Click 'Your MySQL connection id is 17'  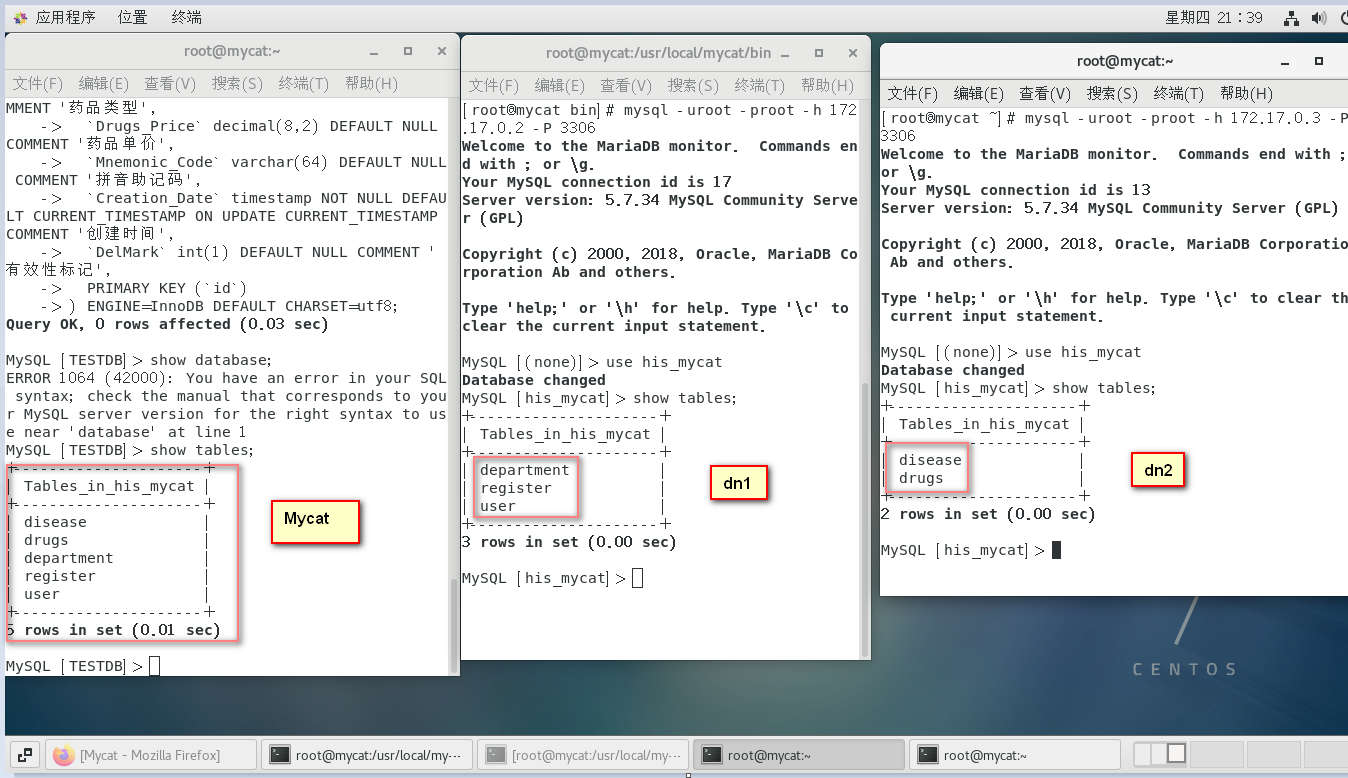(597, 182)
